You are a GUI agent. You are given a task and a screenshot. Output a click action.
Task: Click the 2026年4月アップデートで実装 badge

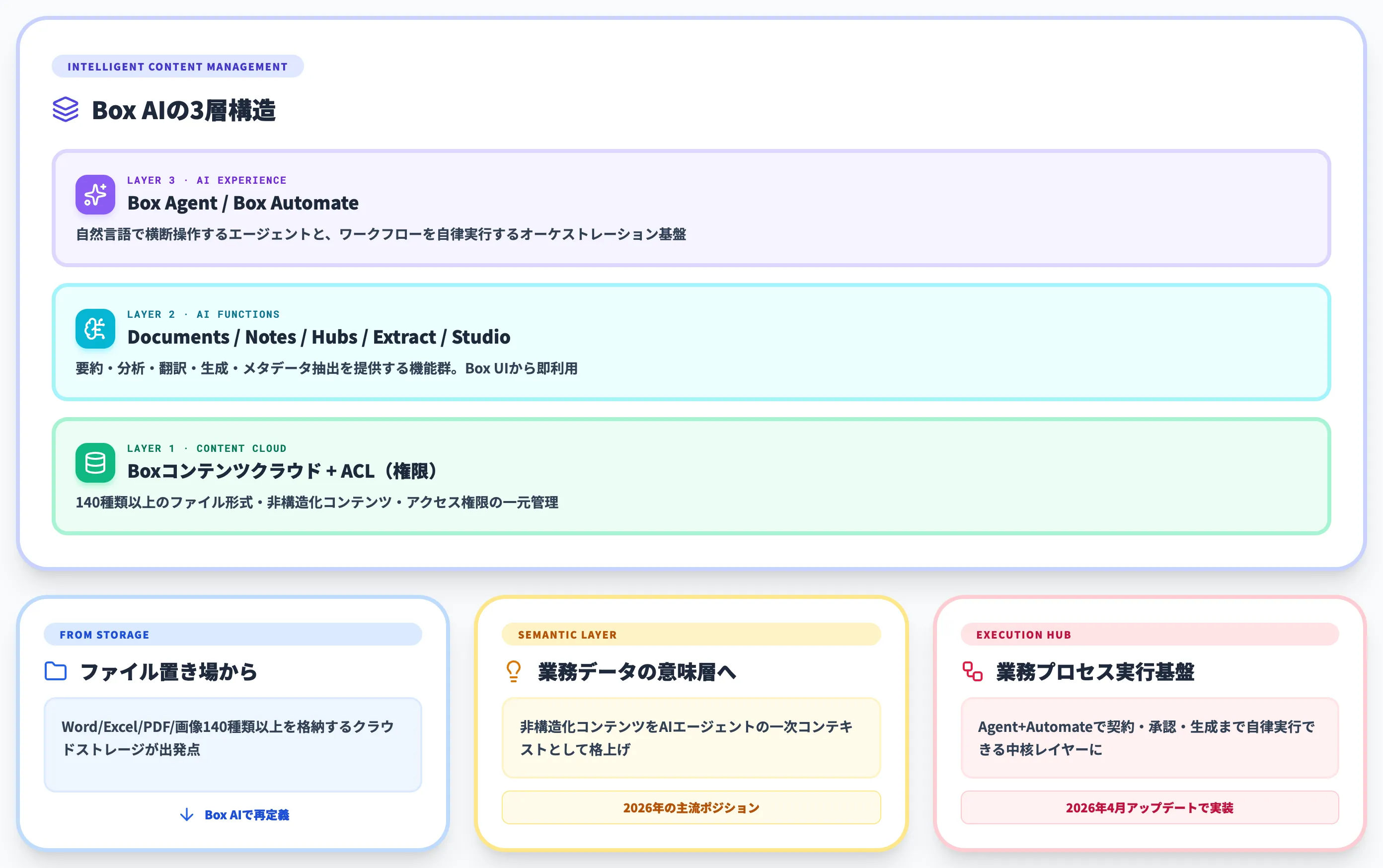(1149, 808)
